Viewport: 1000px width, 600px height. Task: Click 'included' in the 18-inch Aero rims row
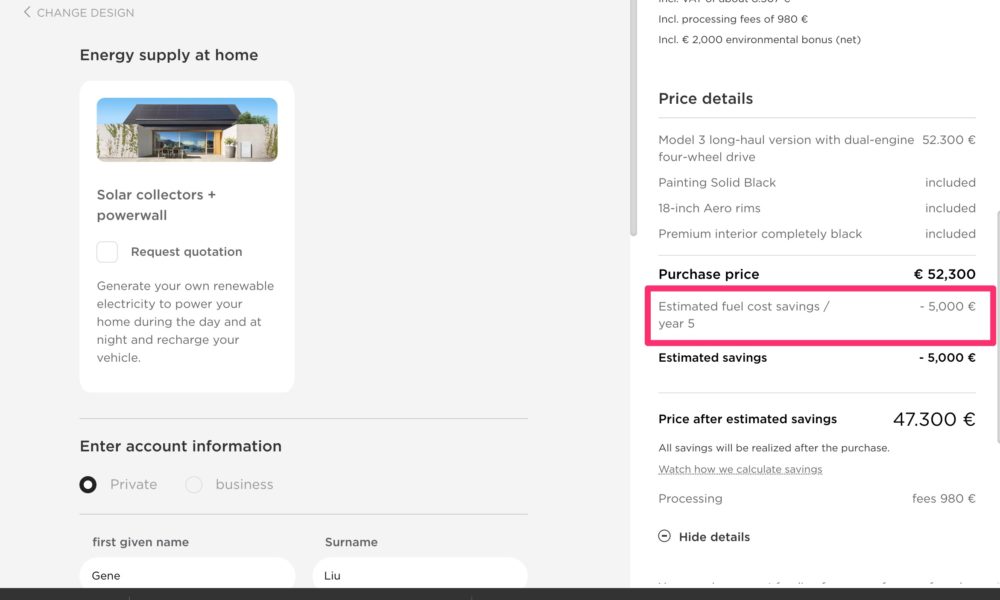pos(950,208)
